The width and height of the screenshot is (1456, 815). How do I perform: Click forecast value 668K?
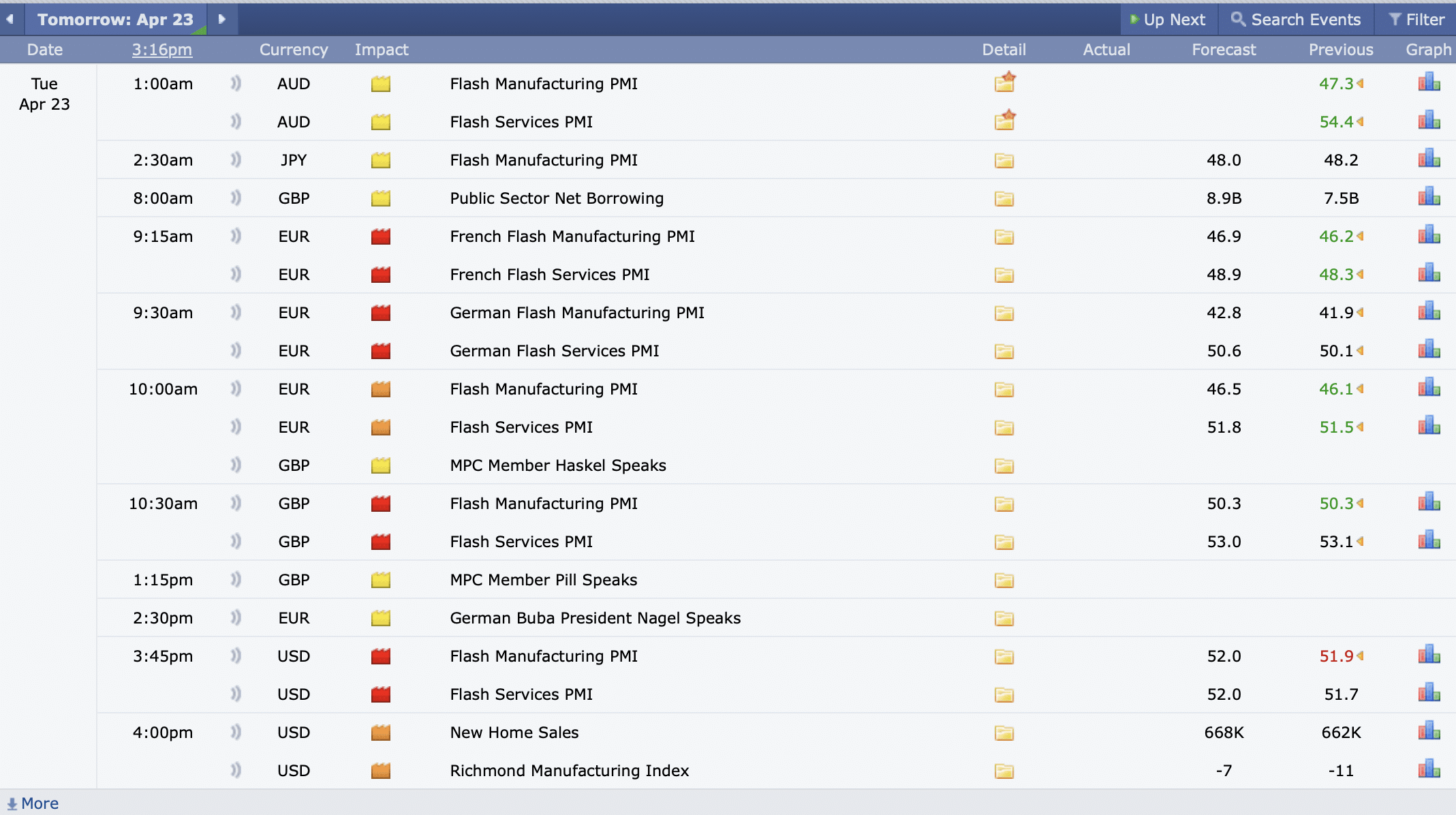[x=1224, y=733]
